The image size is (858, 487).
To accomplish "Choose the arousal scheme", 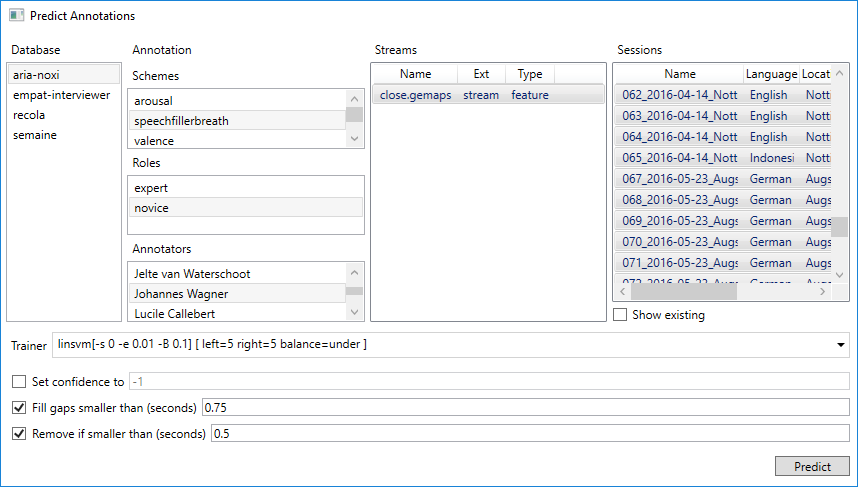I will [237, 101].
